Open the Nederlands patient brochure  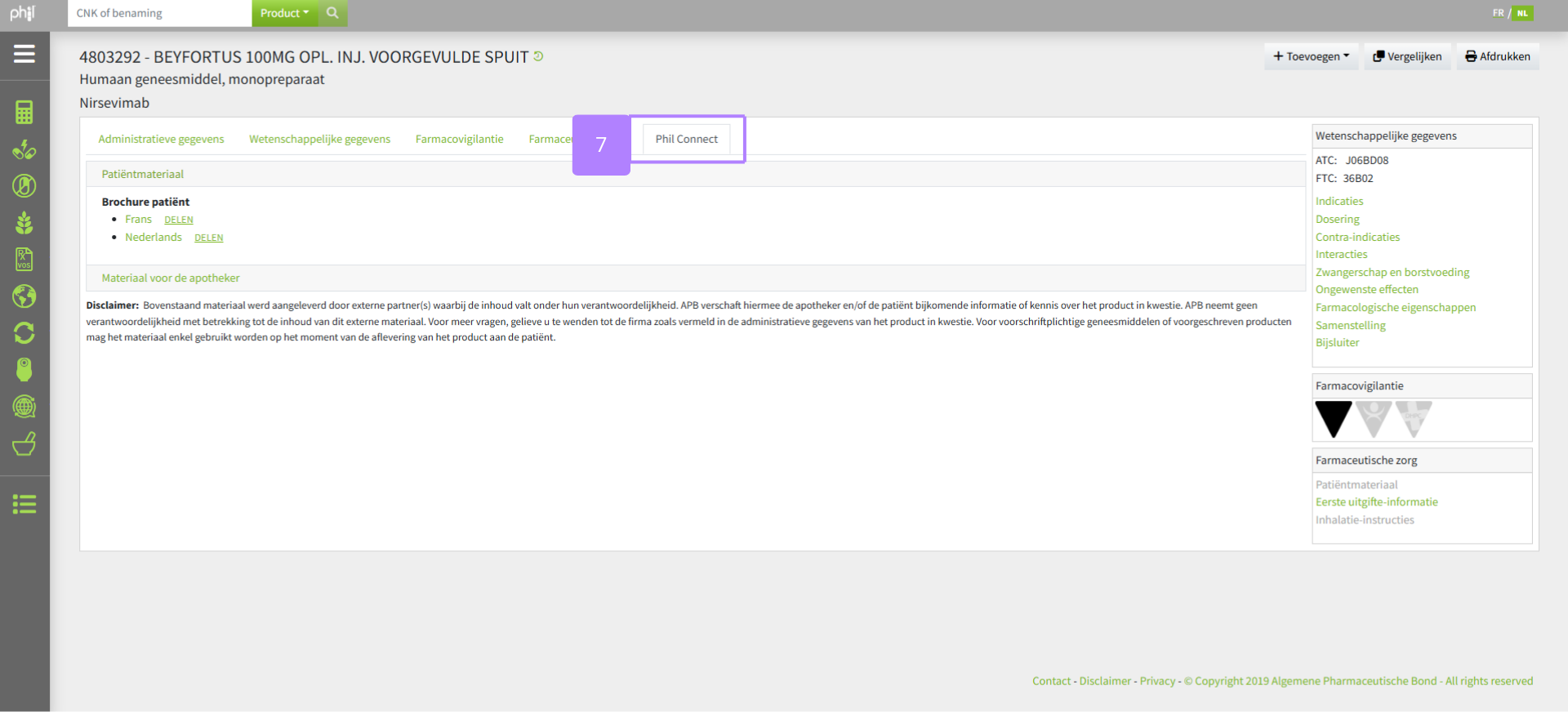[x=154, y=237]
